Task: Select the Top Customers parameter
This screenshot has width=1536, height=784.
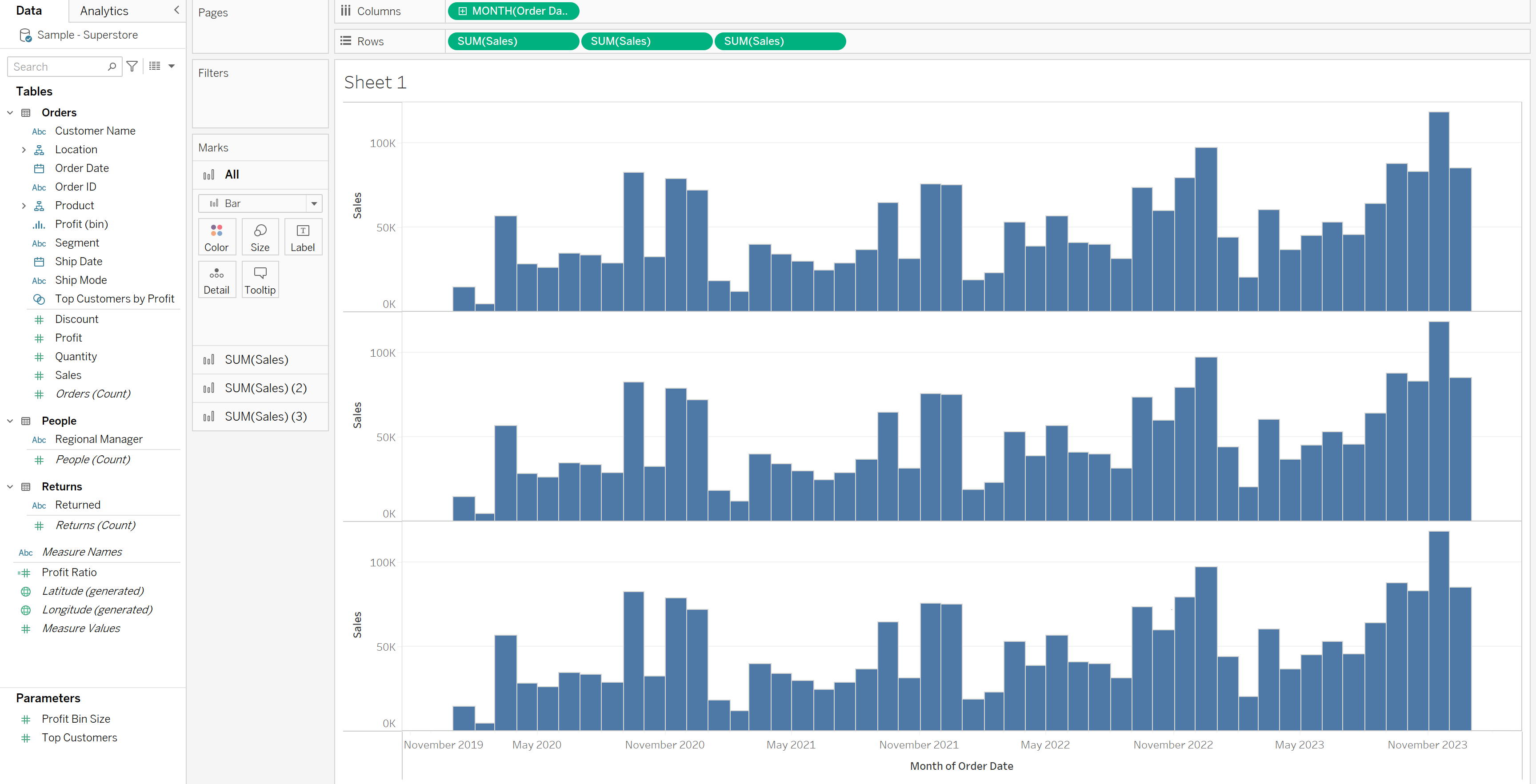Action: 79,737
